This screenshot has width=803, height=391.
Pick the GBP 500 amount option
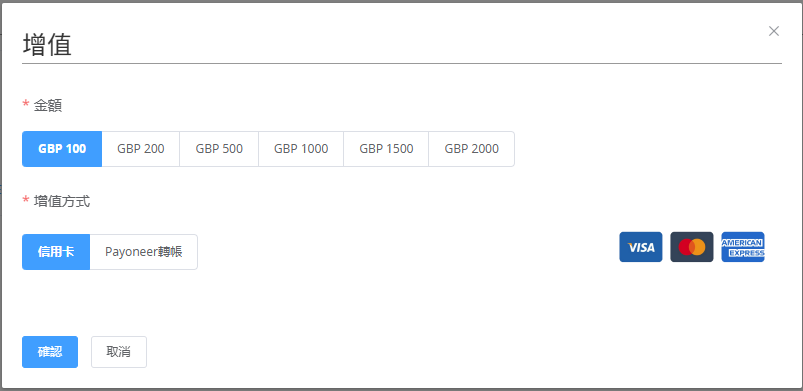pos(219,149)
